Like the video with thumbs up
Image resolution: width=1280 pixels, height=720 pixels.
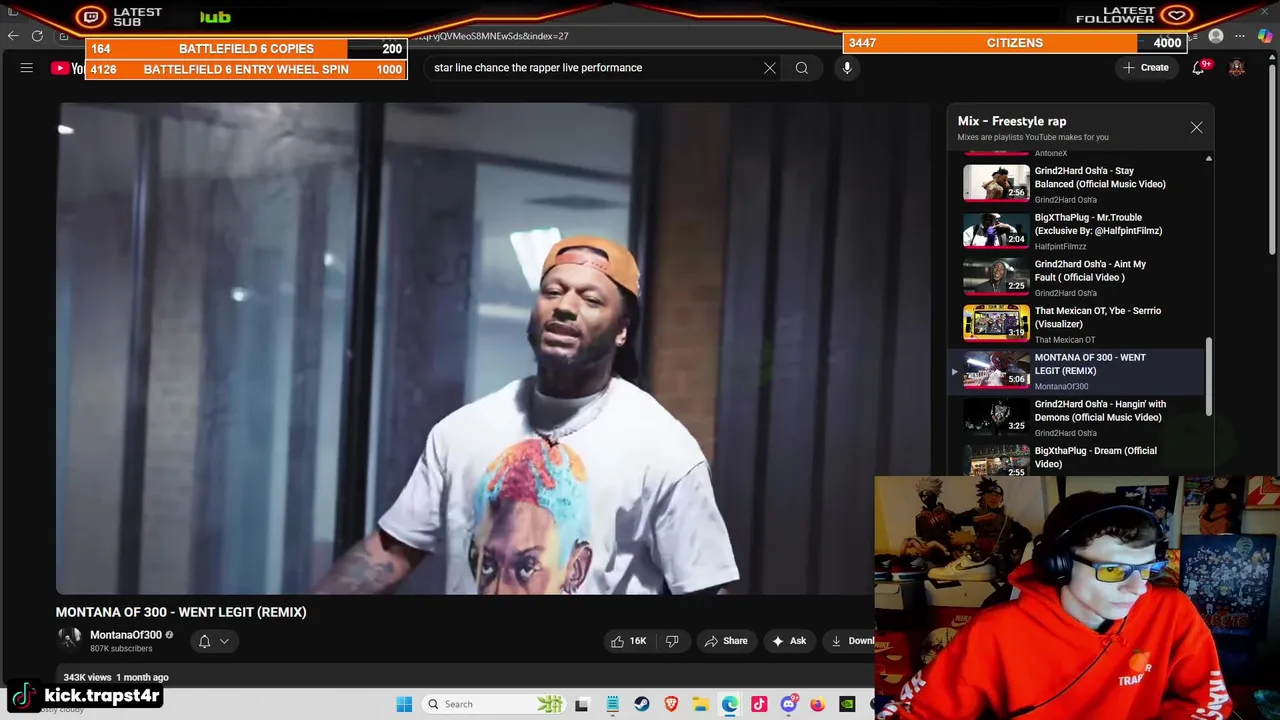coord(628,641)
